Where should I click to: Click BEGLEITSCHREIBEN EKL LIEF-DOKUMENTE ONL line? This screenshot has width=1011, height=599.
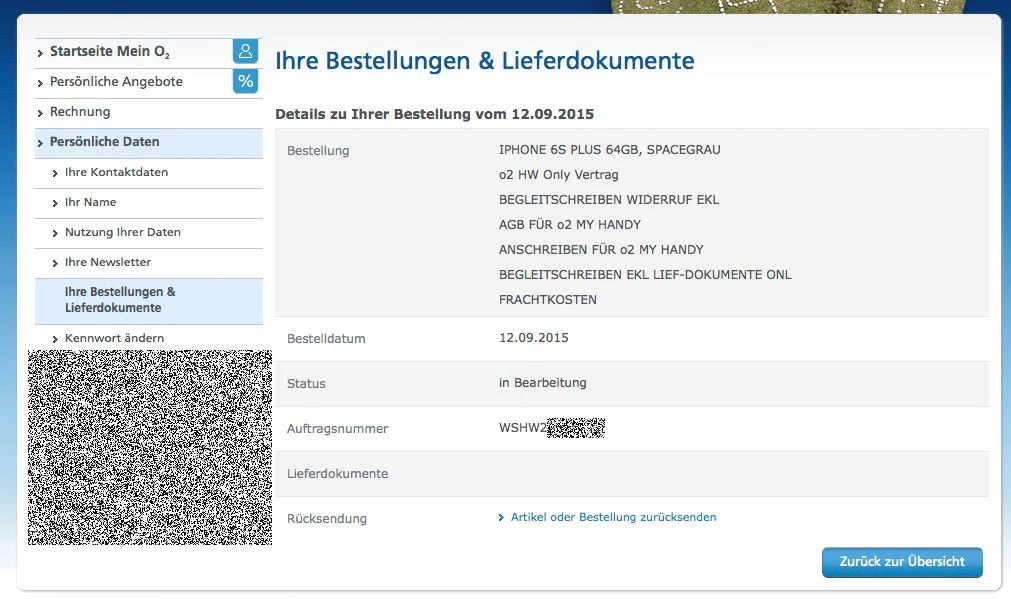645,275
